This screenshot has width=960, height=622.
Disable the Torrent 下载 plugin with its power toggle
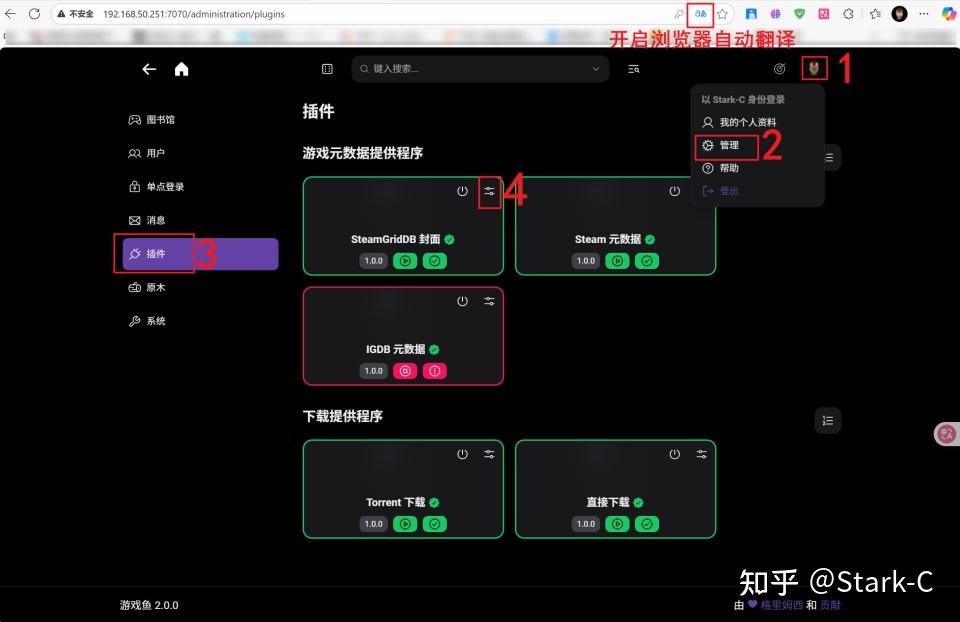tap(462, 453)
